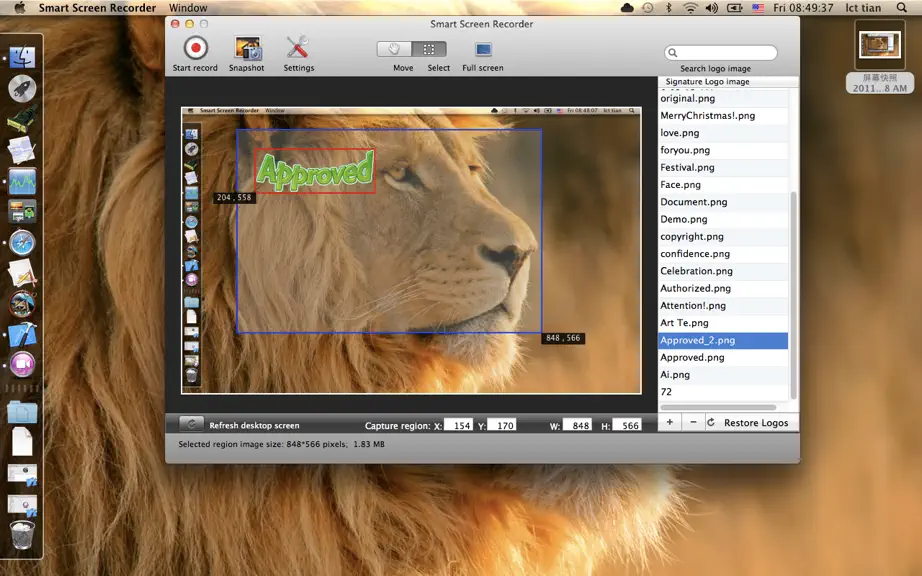Click the screenshot thumbnail on desktop

(880, 46)
